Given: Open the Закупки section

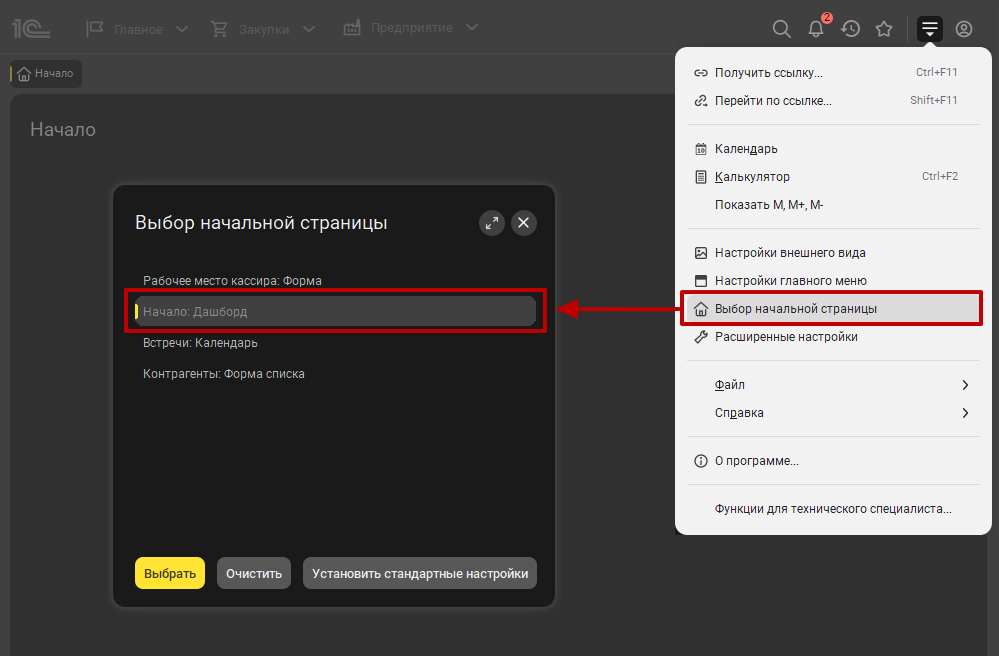Looking at the screenshot, I should tap(264, 29).
